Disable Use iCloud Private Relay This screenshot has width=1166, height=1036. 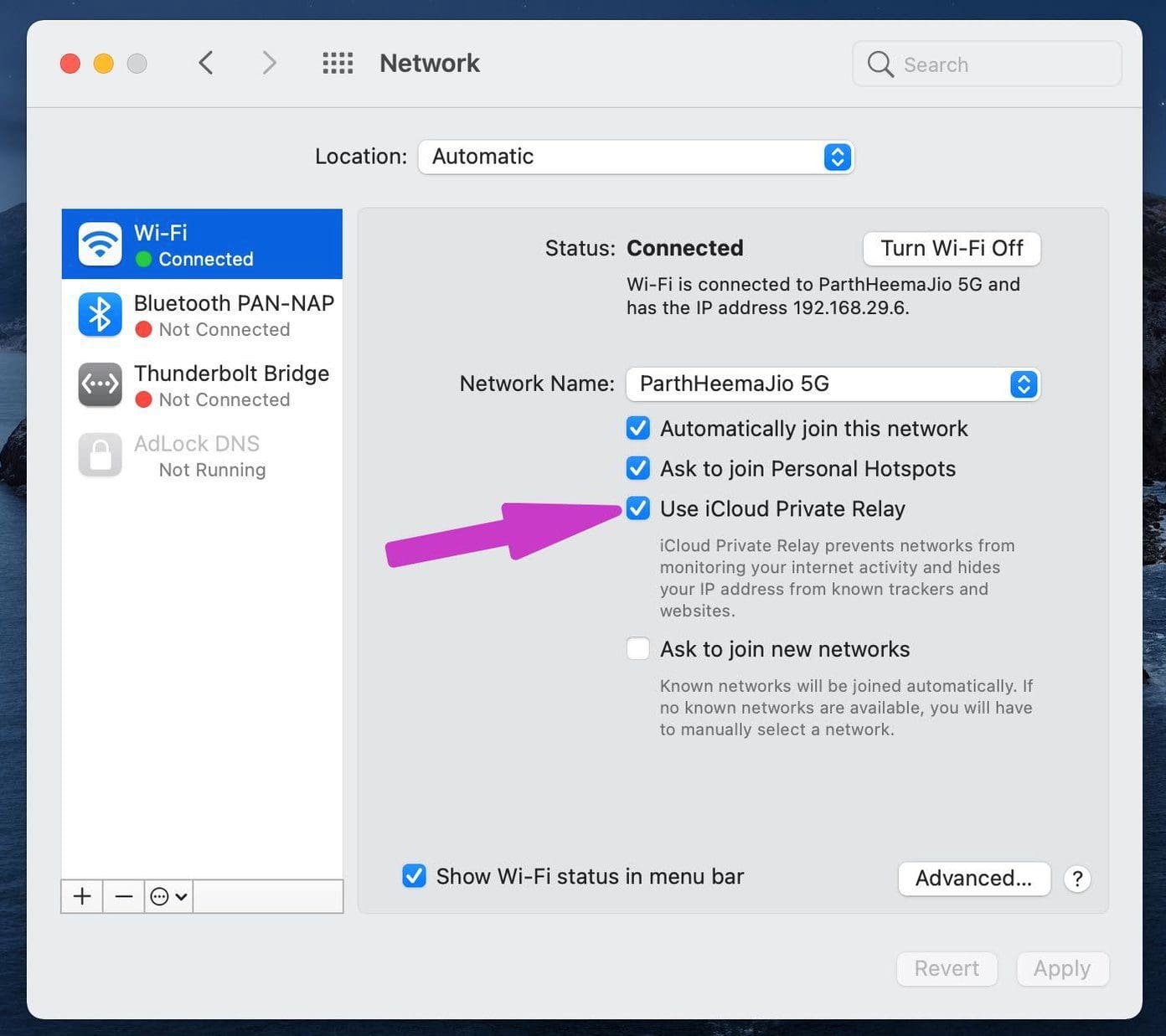[x=638, y=508]
